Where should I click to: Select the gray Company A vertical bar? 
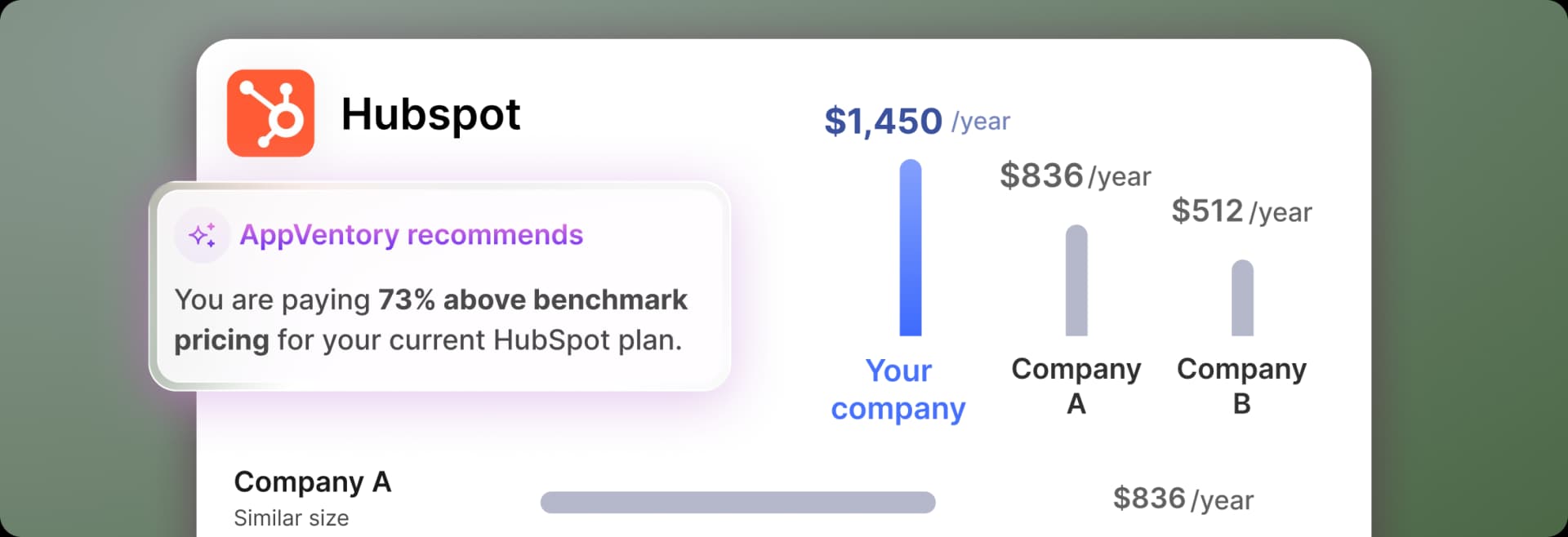click(1076, 280)
